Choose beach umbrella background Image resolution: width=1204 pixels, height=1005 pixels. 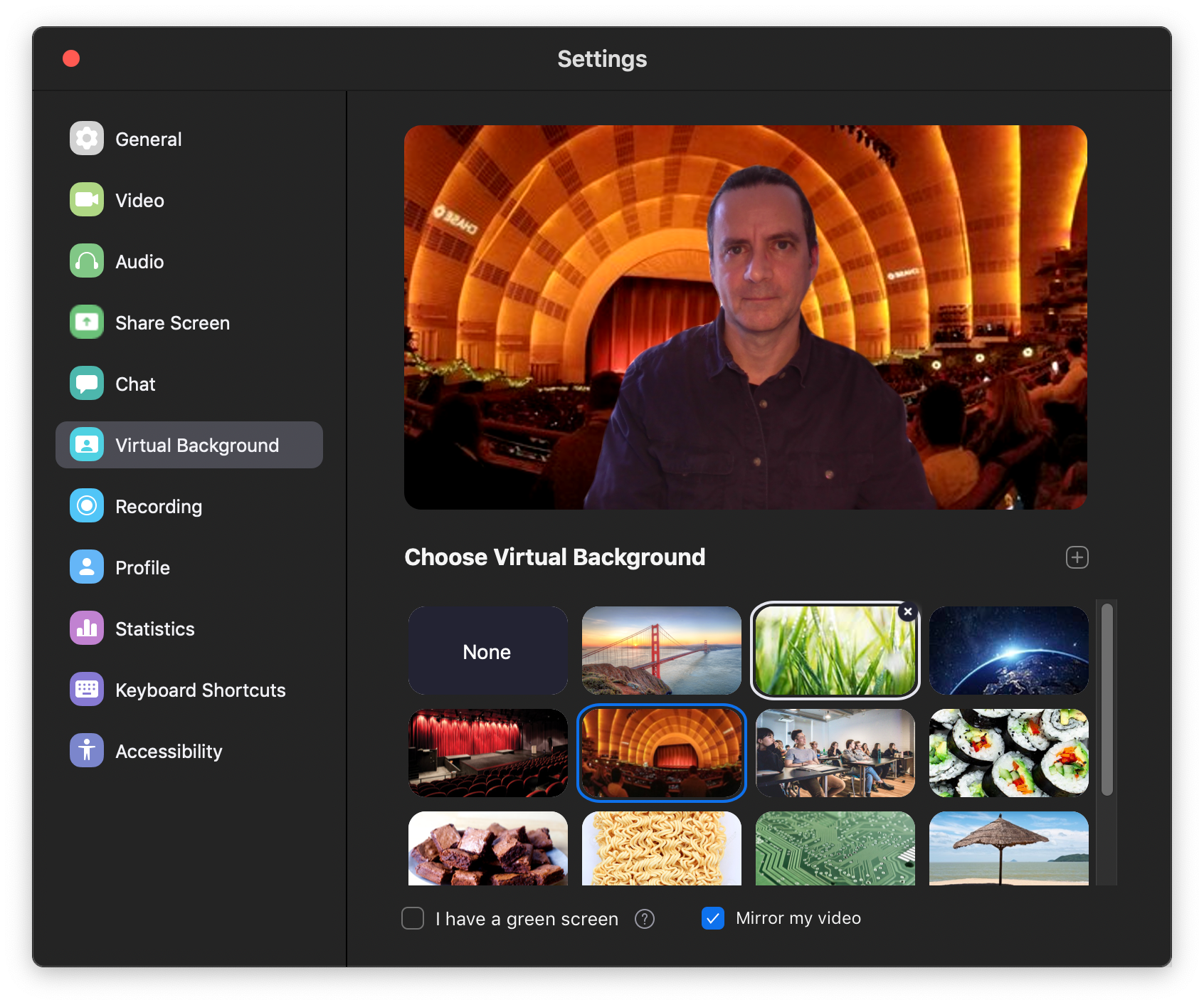(x=1009, y=848)
